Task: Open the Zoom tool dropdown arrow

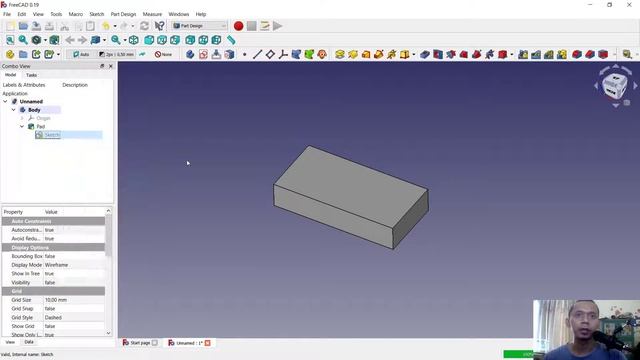Action: point(124,40)
